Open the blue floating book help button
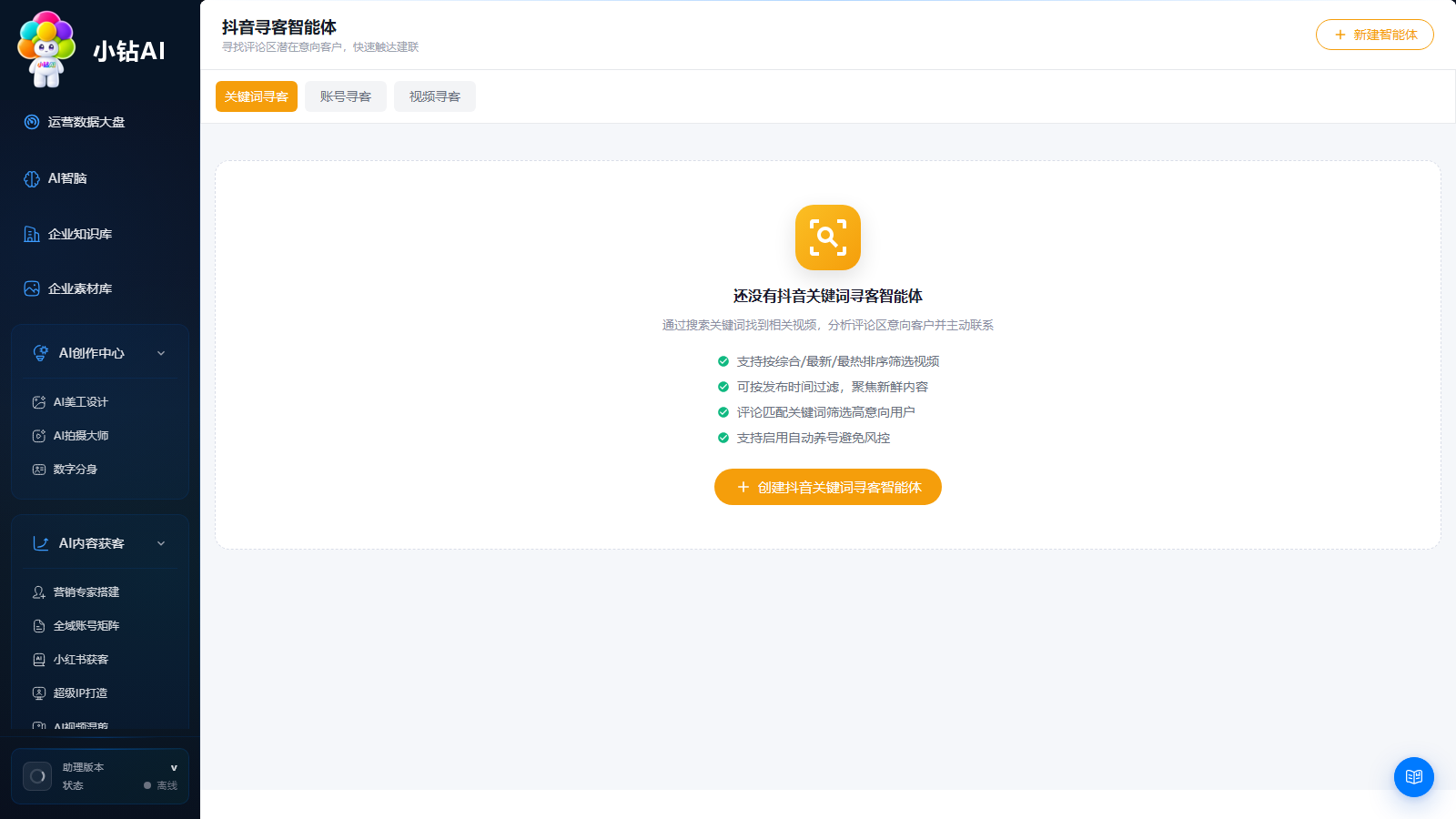 (x=1414, y=777)
